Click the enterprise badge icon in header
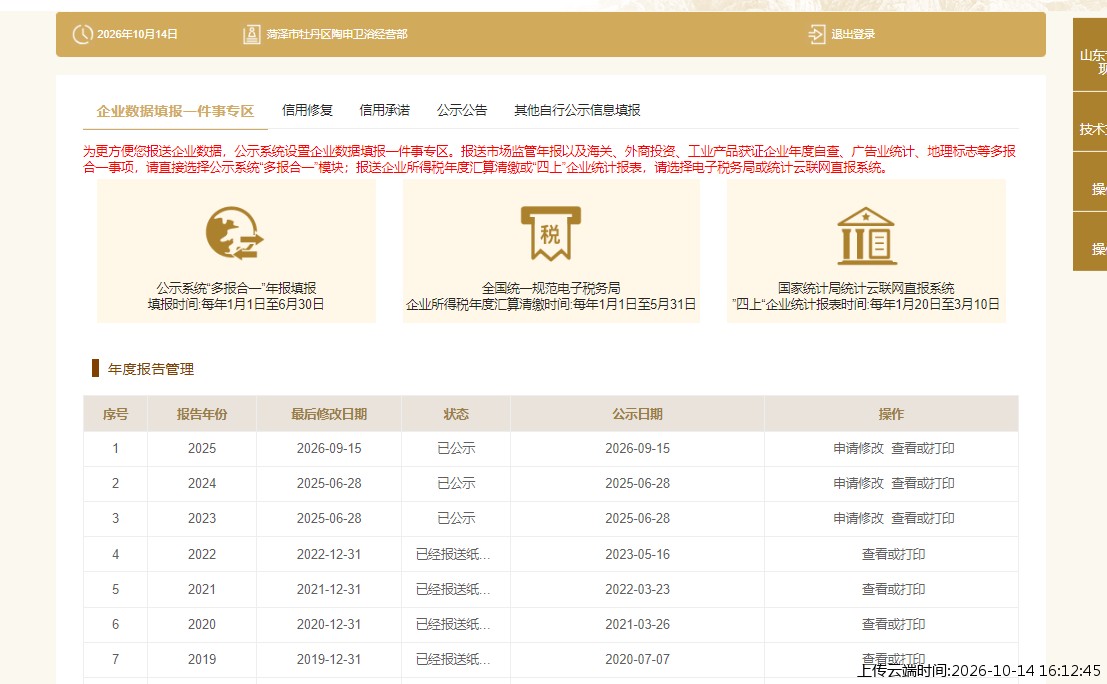The height and width of the screenshot is (684, 1107). [x=251, y=34]
